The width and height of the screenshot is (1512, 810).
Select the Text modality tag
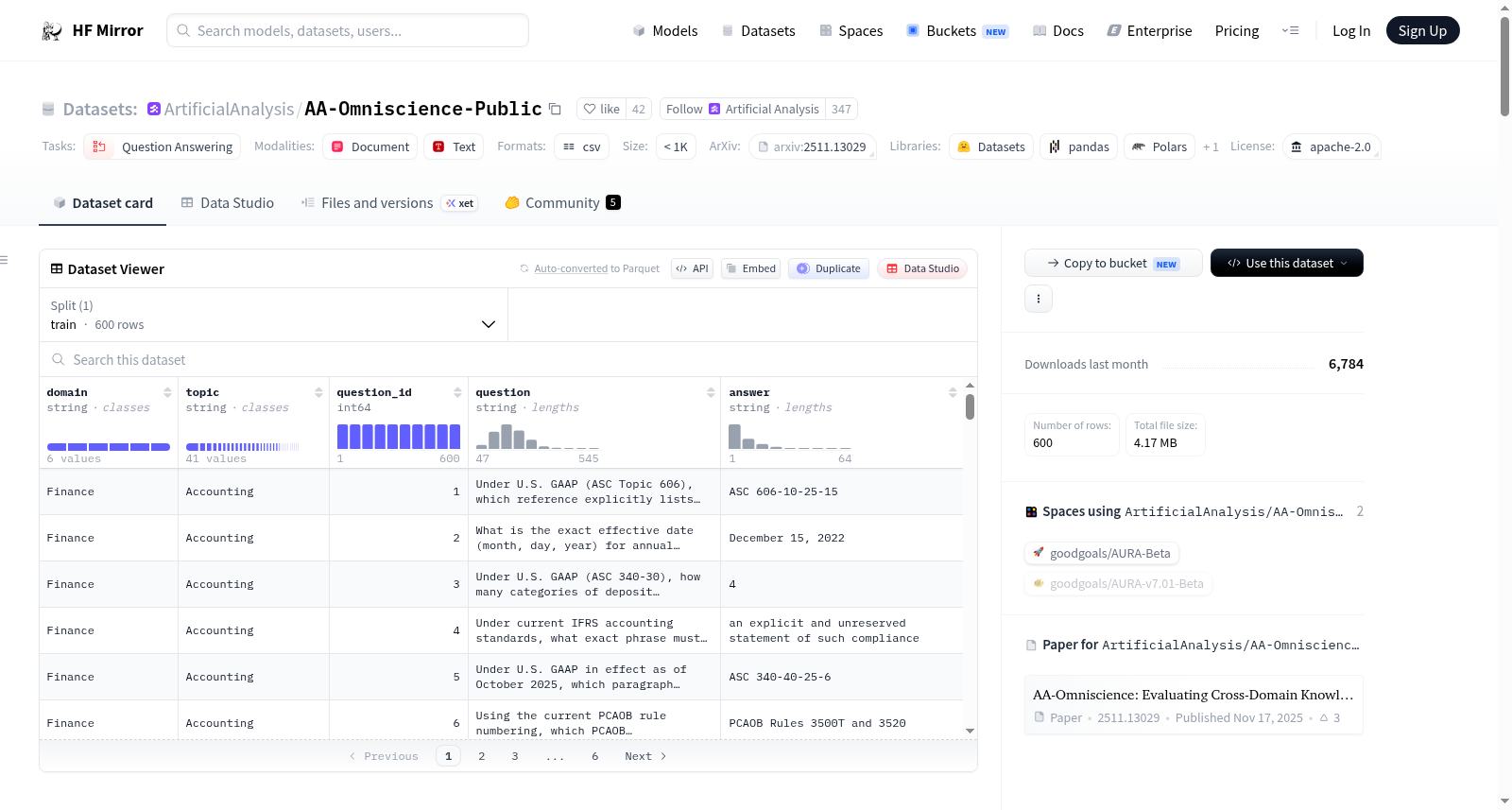point(454,146)
